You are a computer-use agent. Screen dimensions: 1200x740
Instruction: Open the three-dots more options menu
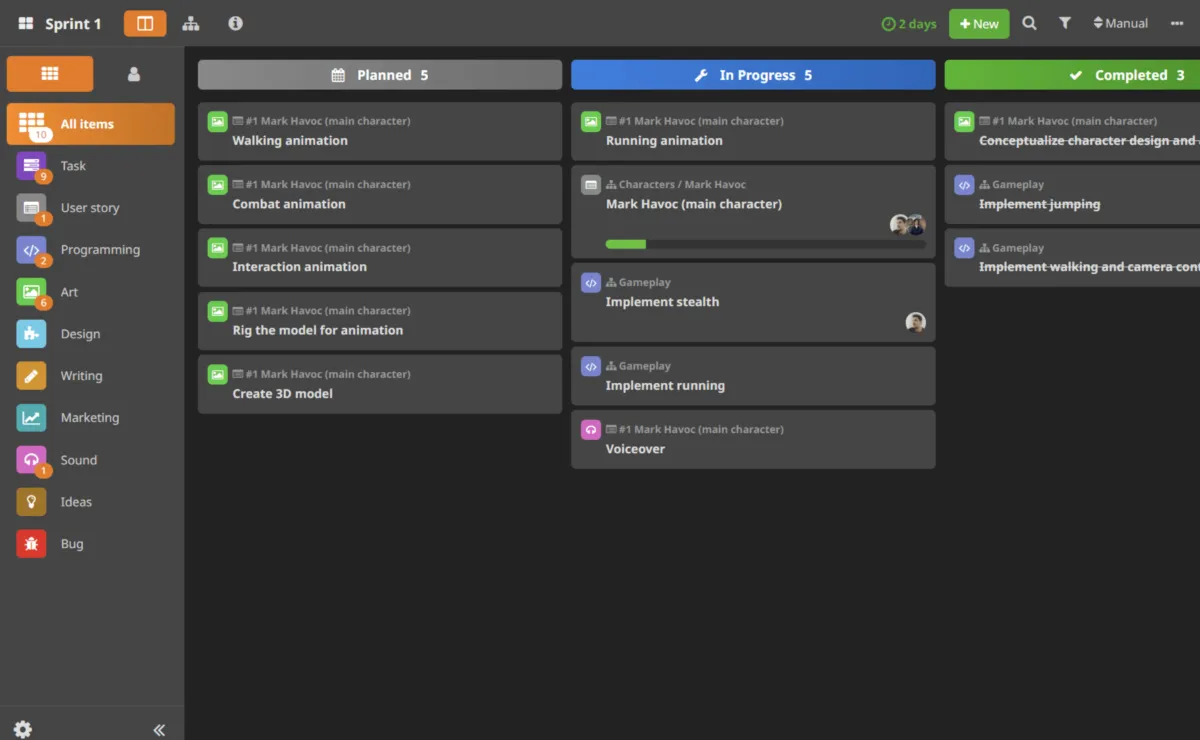point(1176,23)
